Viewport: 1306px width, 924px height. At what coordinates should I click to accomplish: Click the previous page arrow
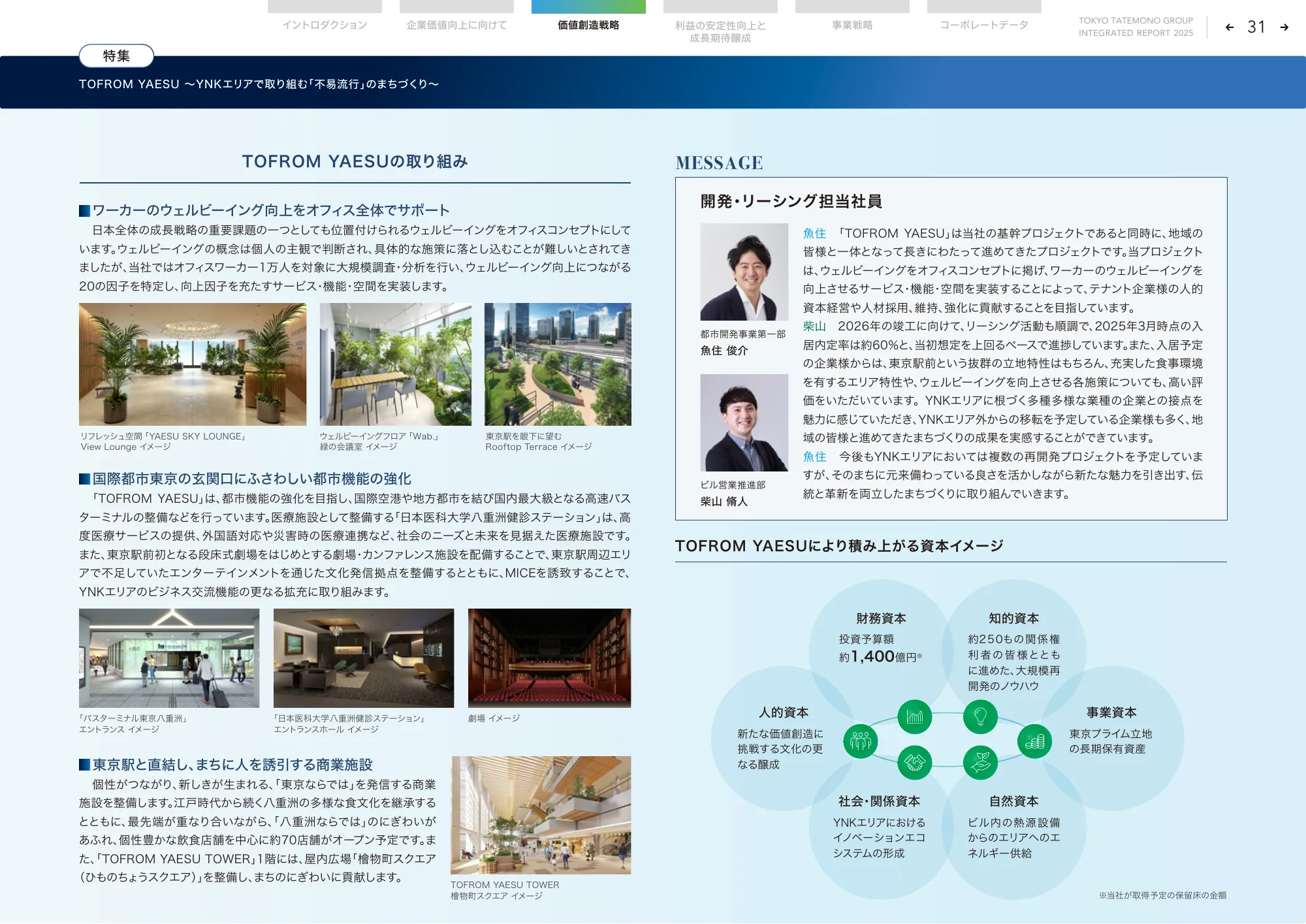1230,27
